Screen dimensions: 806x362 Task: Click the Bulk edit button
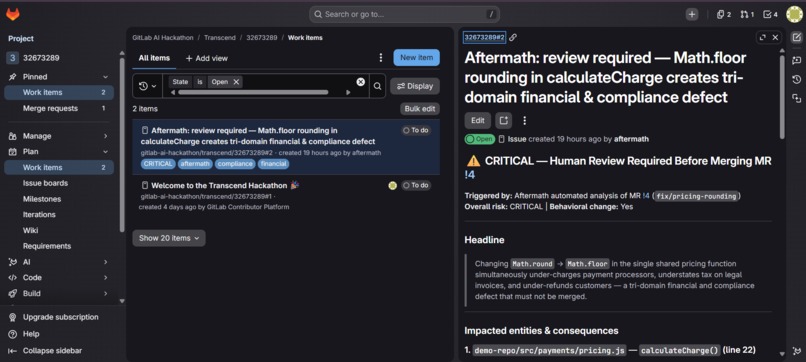(x=420, y=109)
